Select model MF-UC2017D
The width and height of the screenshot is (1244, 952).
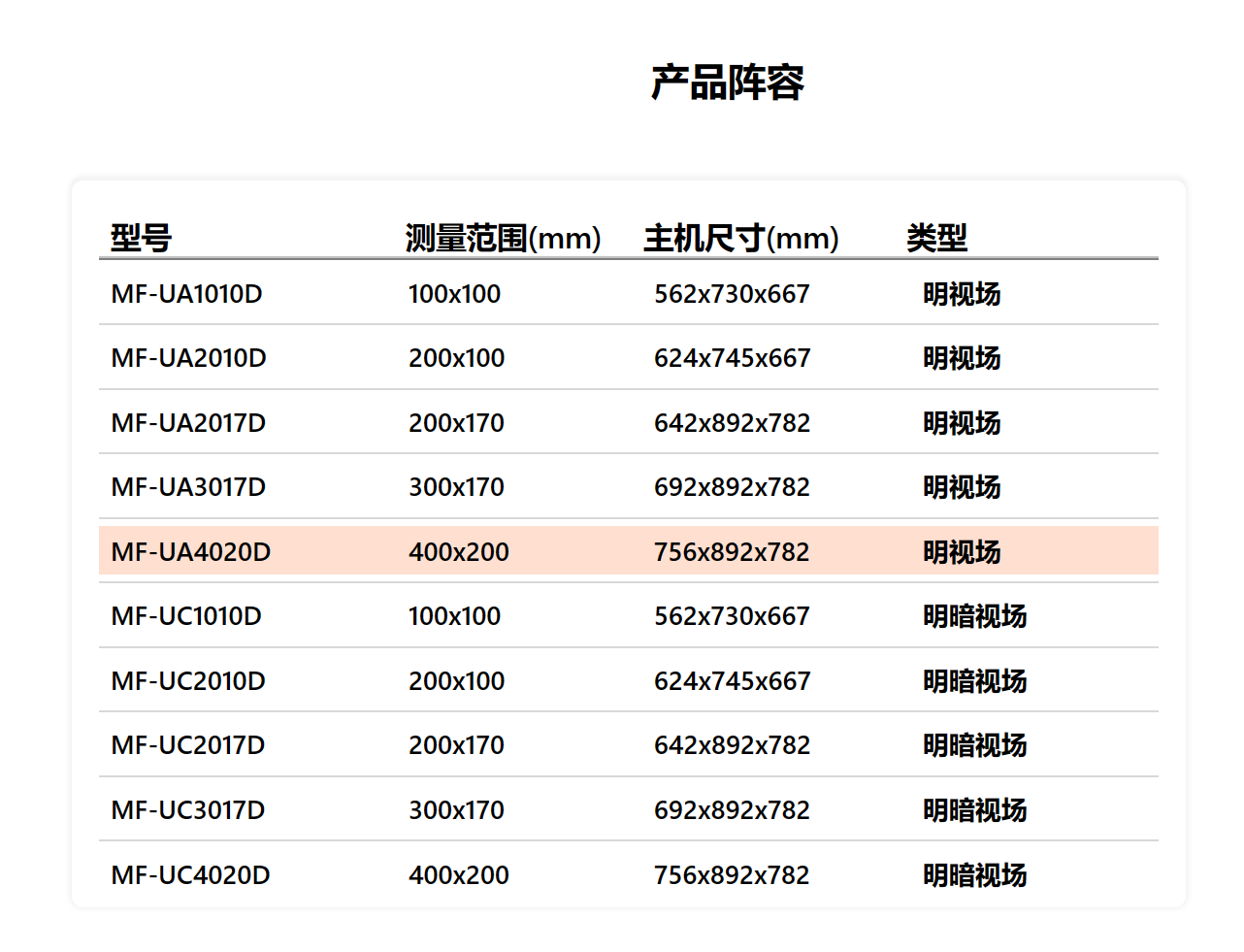tap(188, 745)
